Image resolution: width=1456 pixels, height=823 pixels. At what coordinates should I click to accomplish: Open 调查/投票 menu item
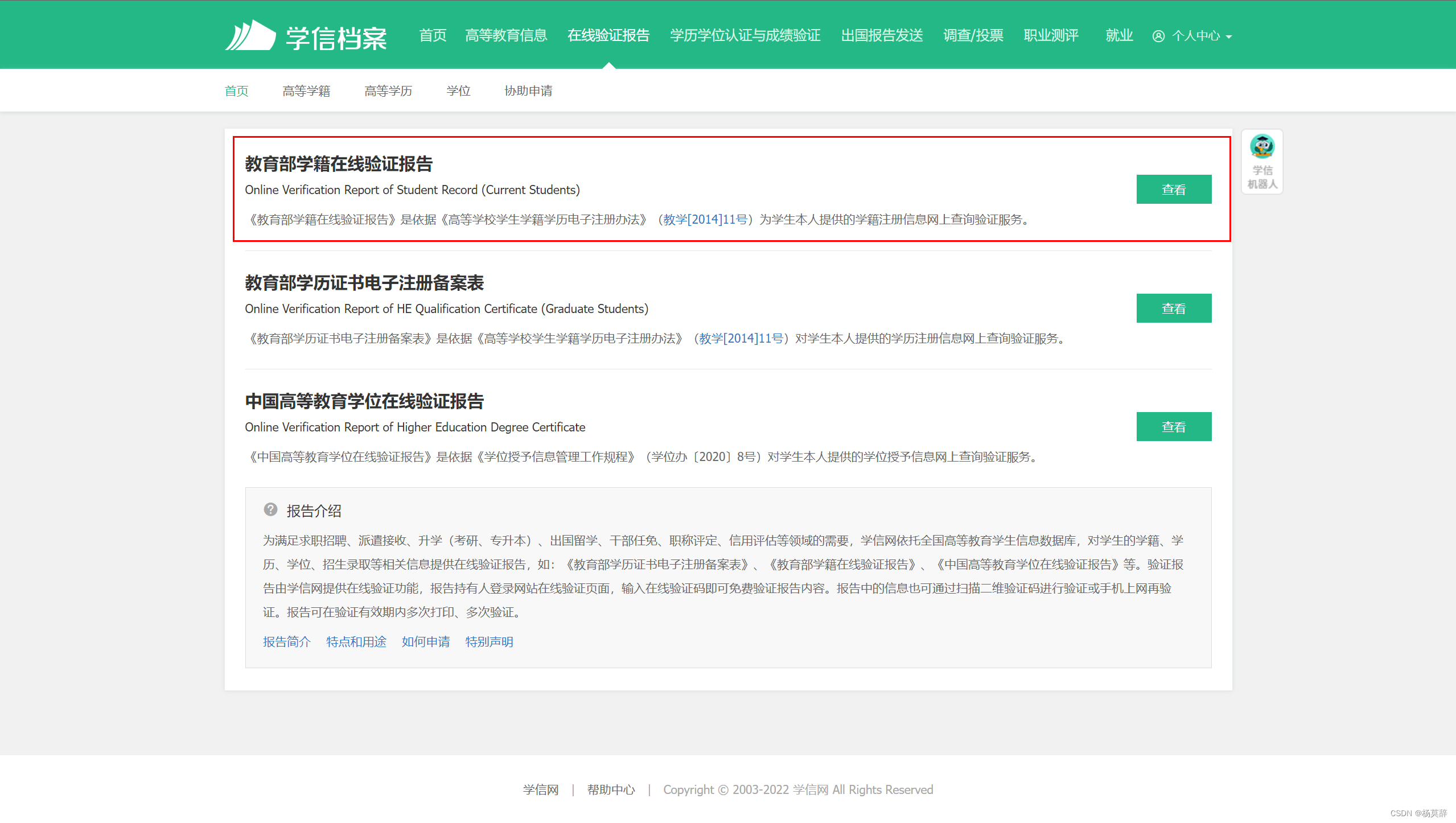pos(973,35)
